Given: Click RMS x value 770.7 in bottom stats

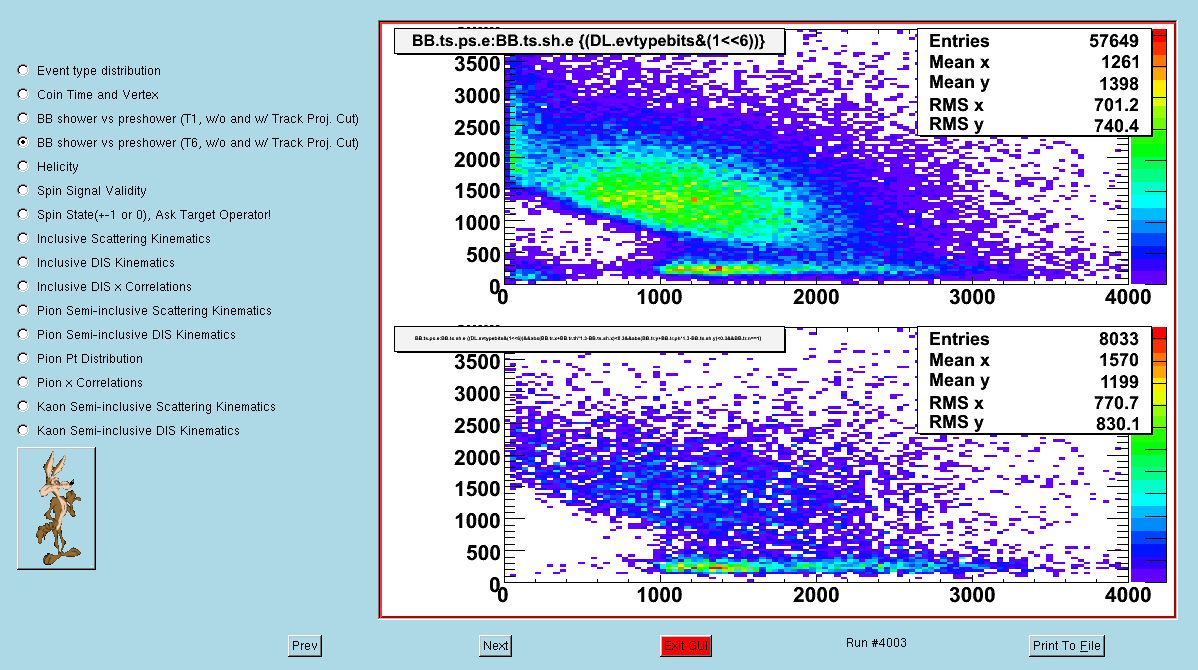Looking at the screenshot, I should pyautogui.click(x=1116, y=403).
